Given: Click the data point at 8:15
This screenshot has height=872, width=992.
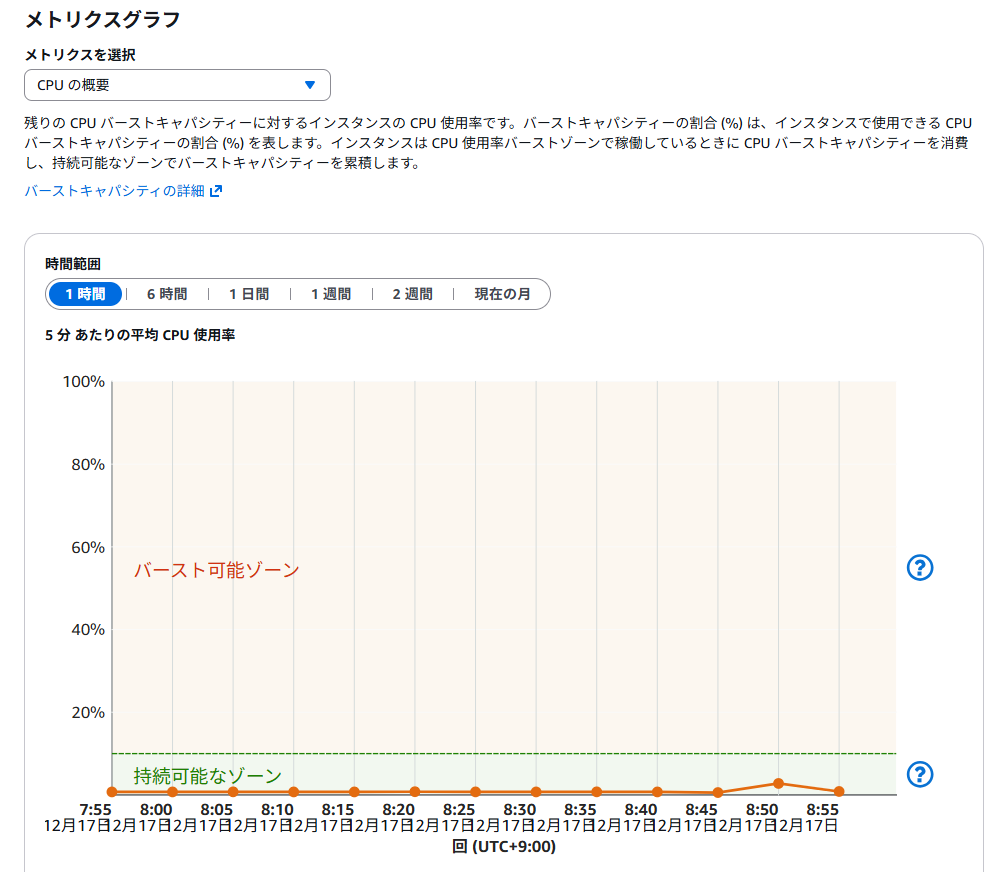Looking at the screenshot, I should pos(354,792).
